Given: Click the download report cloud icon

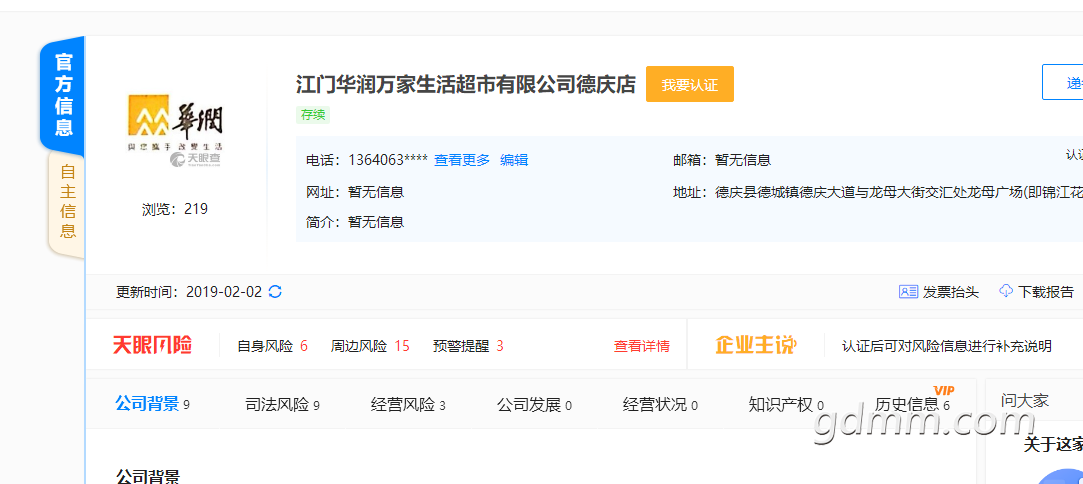Looking at the screenshot, I should click(x=1006, y=291).
